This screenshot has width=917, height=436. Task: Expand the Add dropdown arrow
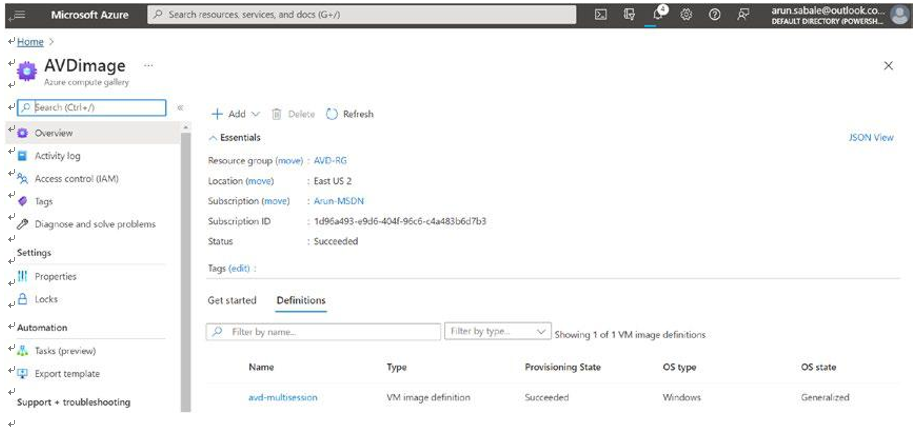[255, 114]
